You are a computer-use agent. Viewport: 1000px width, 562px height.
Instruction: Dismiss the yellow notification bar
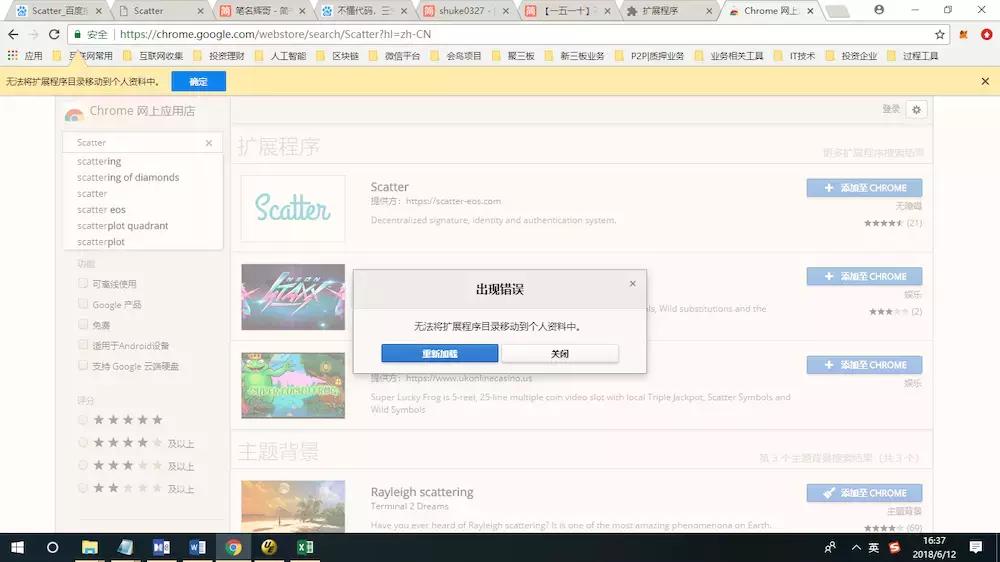(x=985, y=81)
